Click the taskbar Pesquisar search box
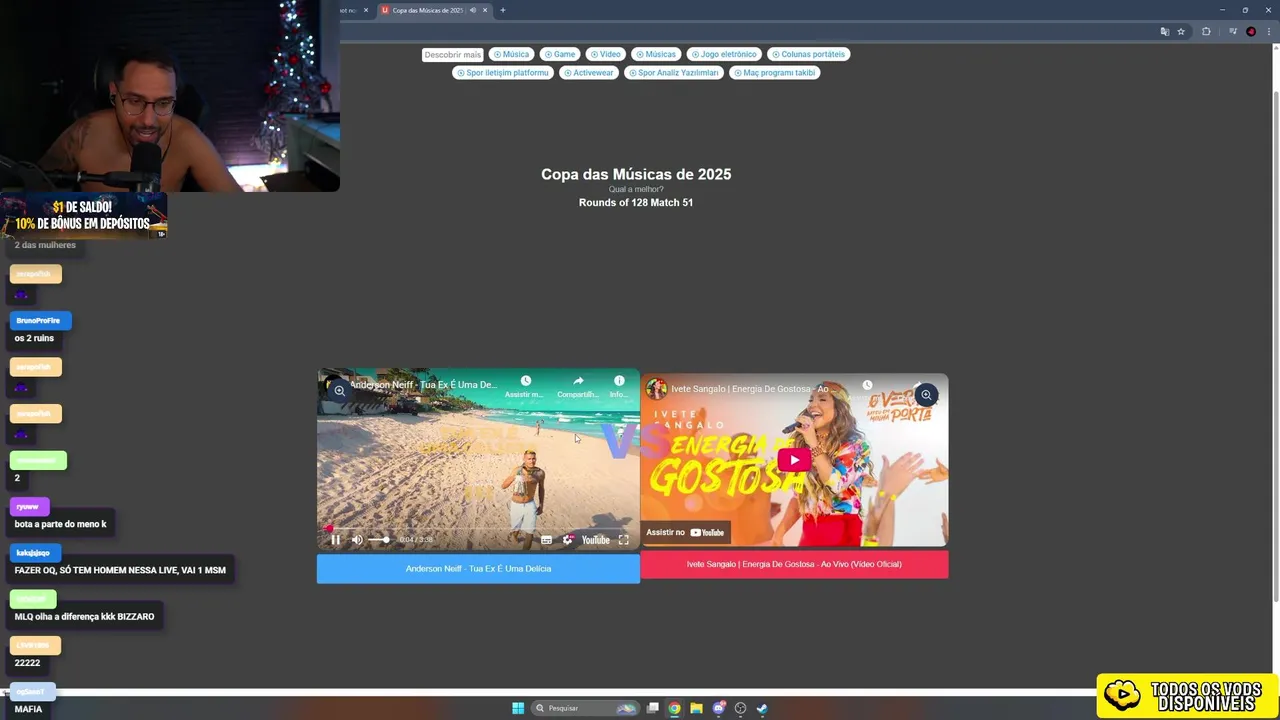The width and height of the screenshot is (1280, 720). click(x=586, y=708)
